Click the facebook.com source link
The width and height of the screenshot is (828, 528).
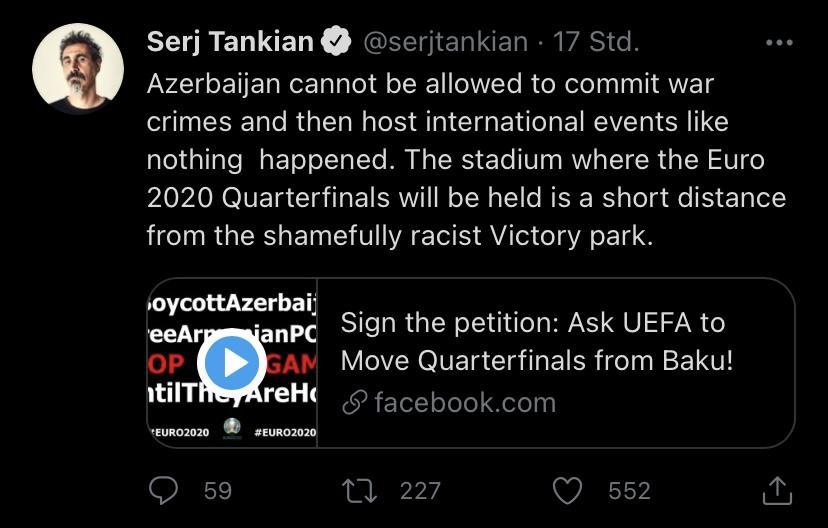(x=464, y=403)
